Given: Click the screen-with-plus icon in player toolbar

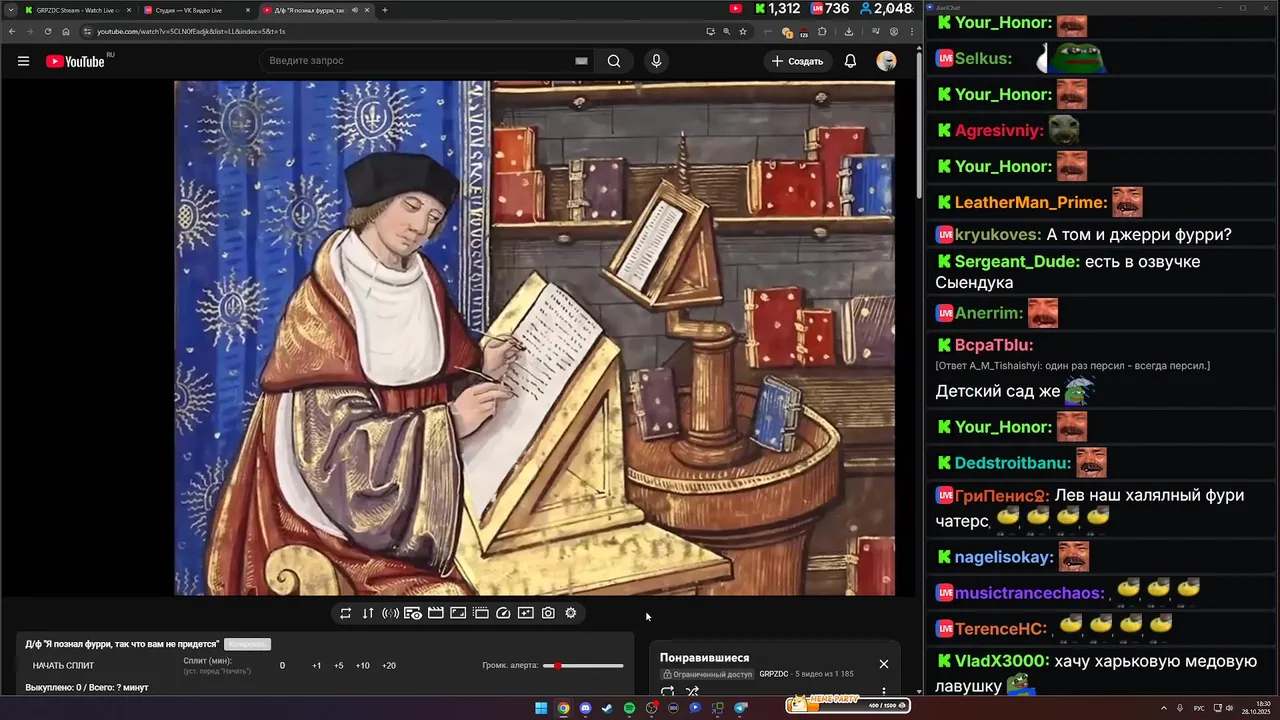Looking at the screenshot, I should (x=526, y=613).
